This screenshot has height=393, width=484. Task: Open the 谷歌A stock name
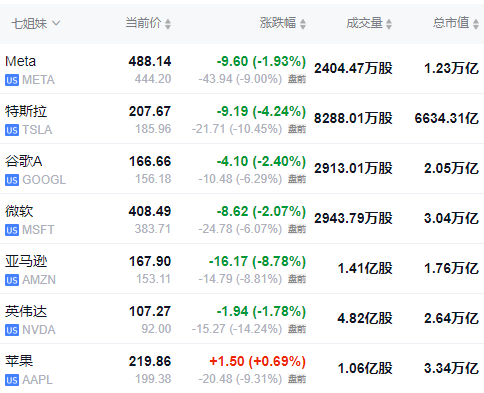coord(24,161)
